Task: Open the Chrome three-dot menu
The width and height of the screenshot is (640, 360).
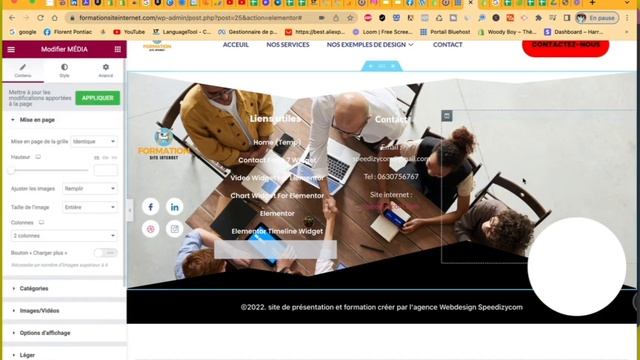Action: pos(628,18)
